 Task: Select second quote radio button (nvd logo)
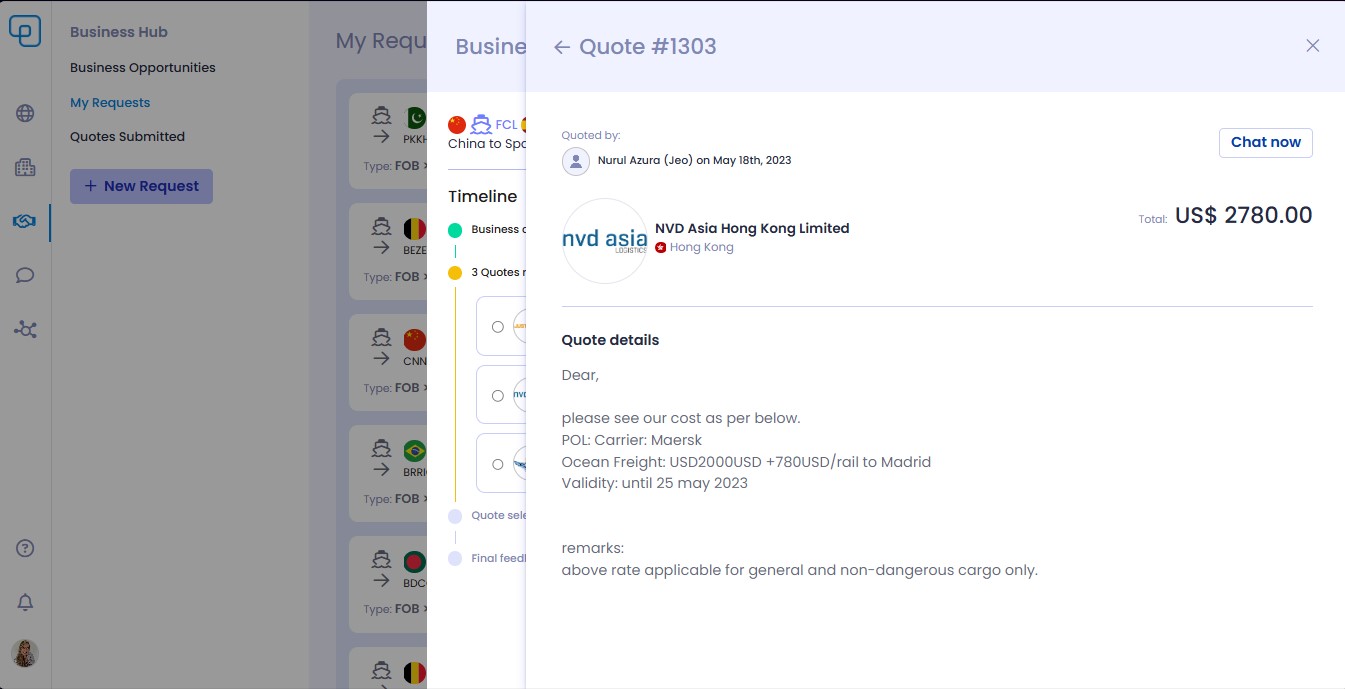pos(498,396)
